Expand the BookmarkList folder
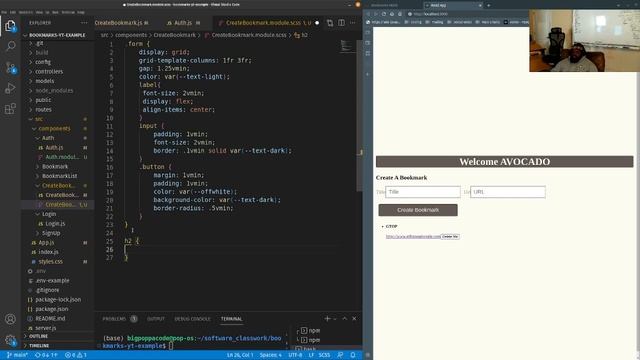 [x=60, y=176]
